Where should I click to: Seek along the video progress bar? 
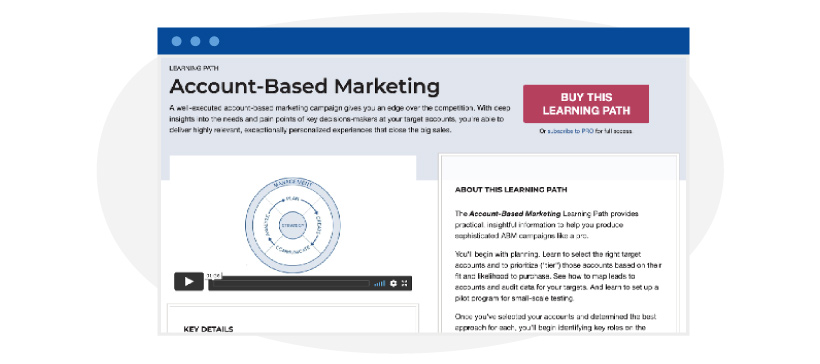tap(291, 283)
